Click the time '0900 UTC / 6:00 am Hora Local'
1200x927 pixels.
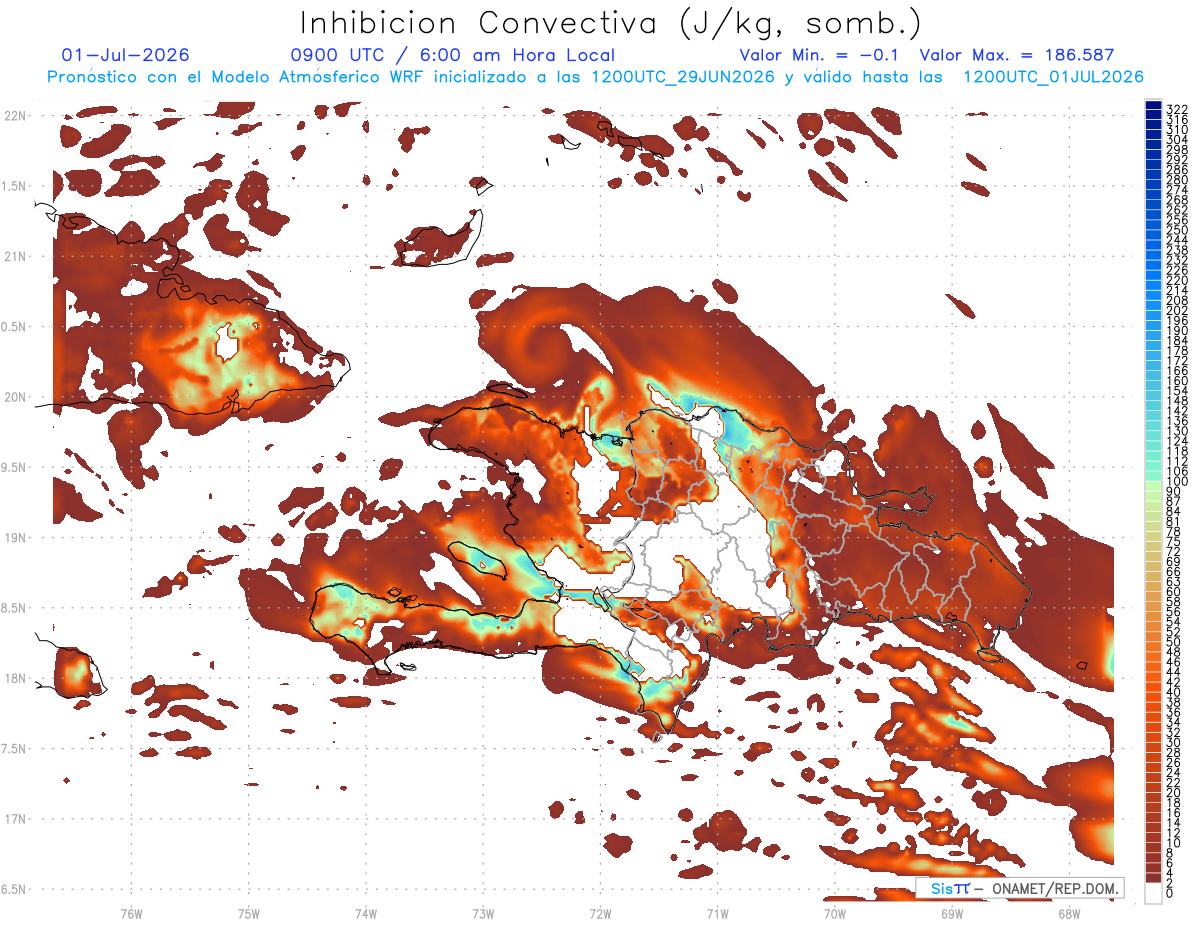(x=452, y=56)
